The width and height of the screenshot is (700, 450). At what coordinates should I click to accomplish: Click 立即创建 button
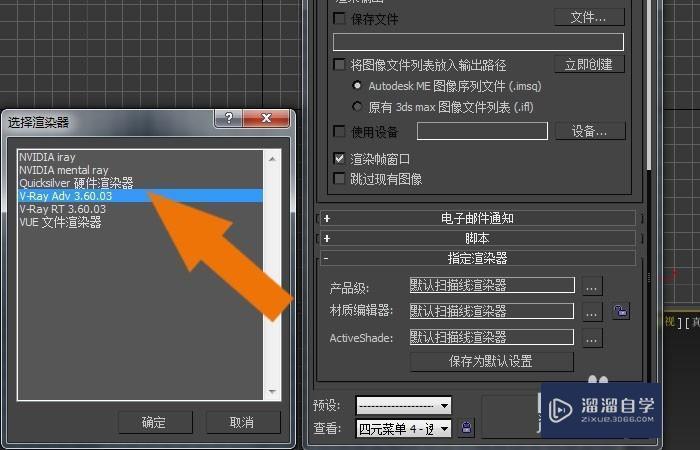click(589, 64)
